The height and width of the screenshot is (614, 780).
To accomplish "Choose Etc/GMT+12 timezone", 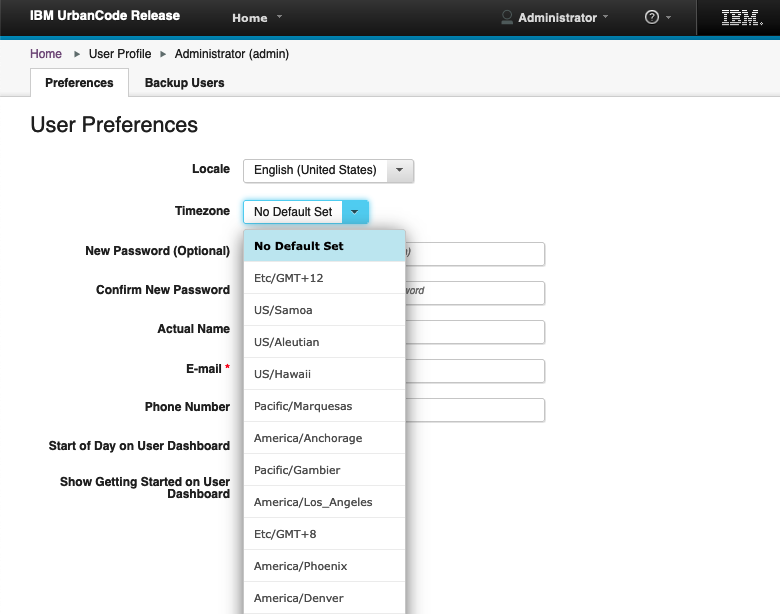I will (x=324, y=278).
